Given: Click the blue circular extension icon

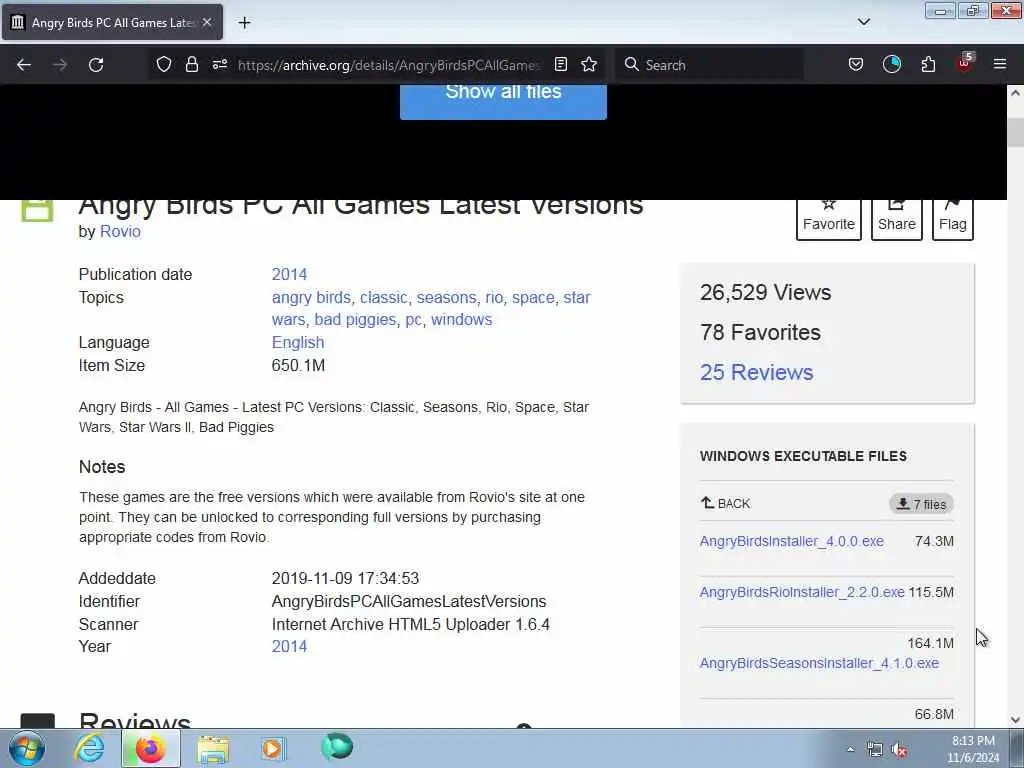Looking at the screenshot, I should pyautogui.click(x=891, y=64).
